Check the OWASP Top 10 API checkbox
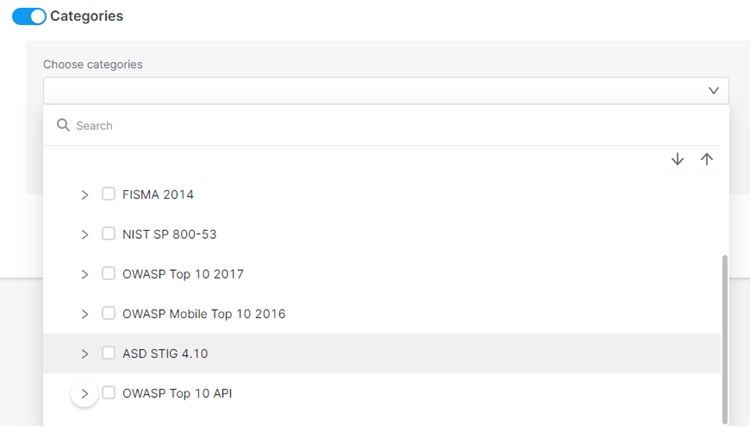Screen dimensions: 750x427 click(109, 393)
